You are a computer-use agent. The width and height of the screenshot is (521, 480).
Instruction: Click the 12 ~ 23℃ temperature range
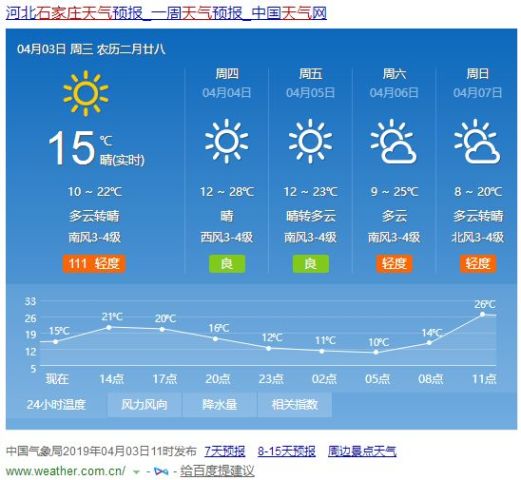tap(310, 192)
